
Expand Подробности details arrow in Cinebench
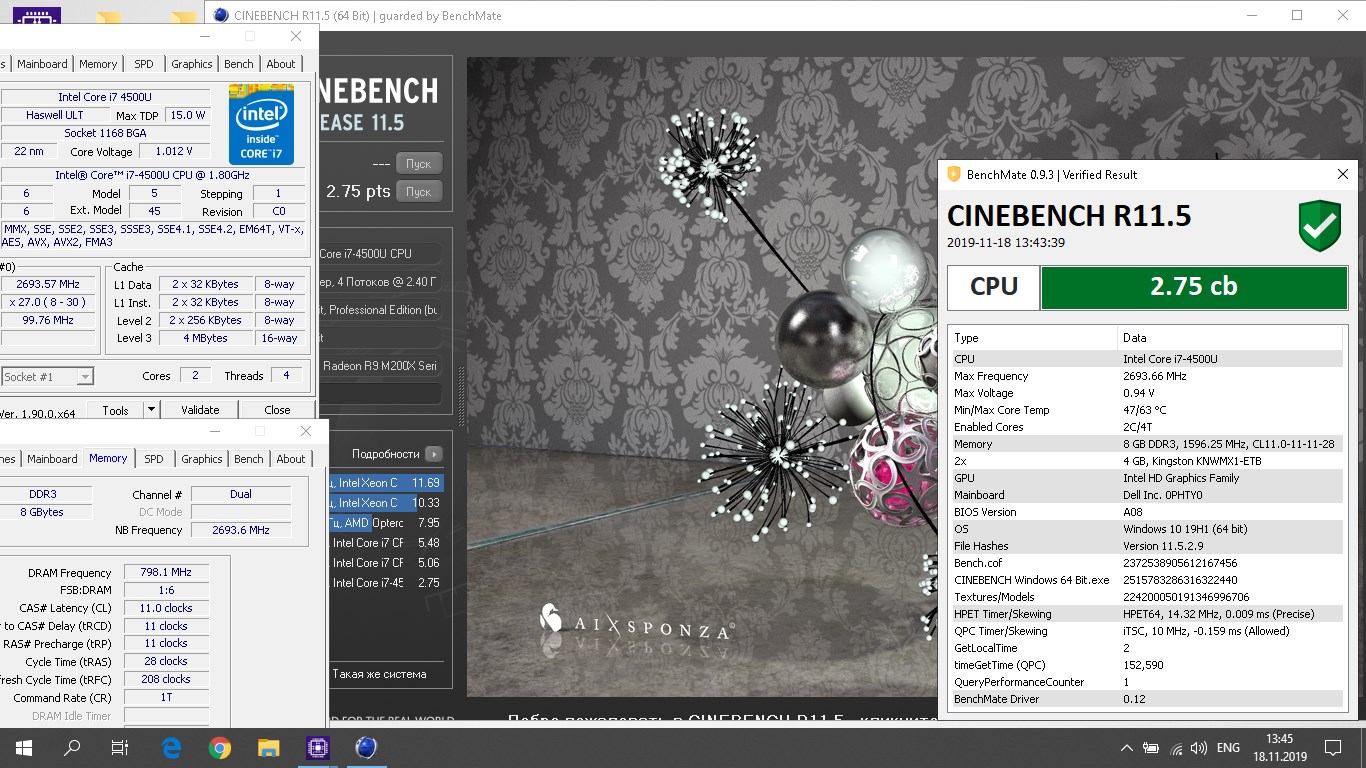(x=433, y=454)
